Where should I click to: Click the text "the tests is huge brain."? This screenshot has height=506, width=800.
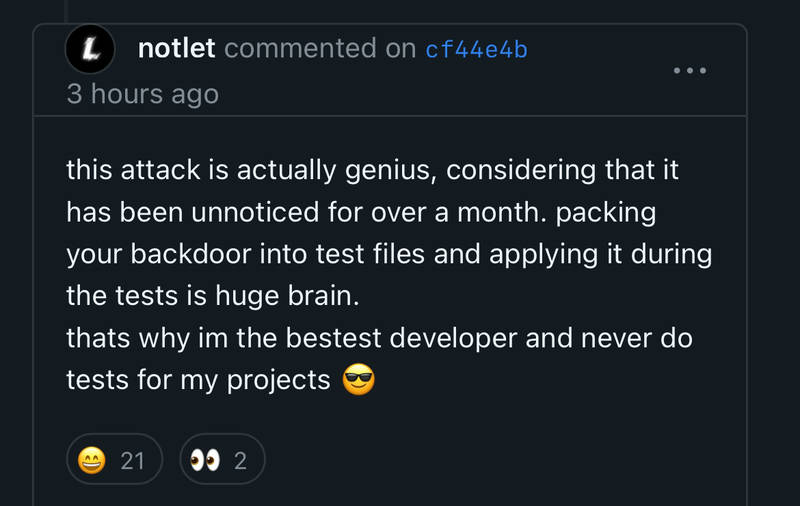(x=213, y=296)
